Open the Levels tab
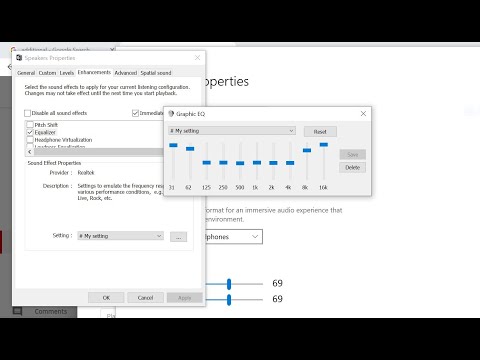 pyautogui.click(x=67, y=73)
